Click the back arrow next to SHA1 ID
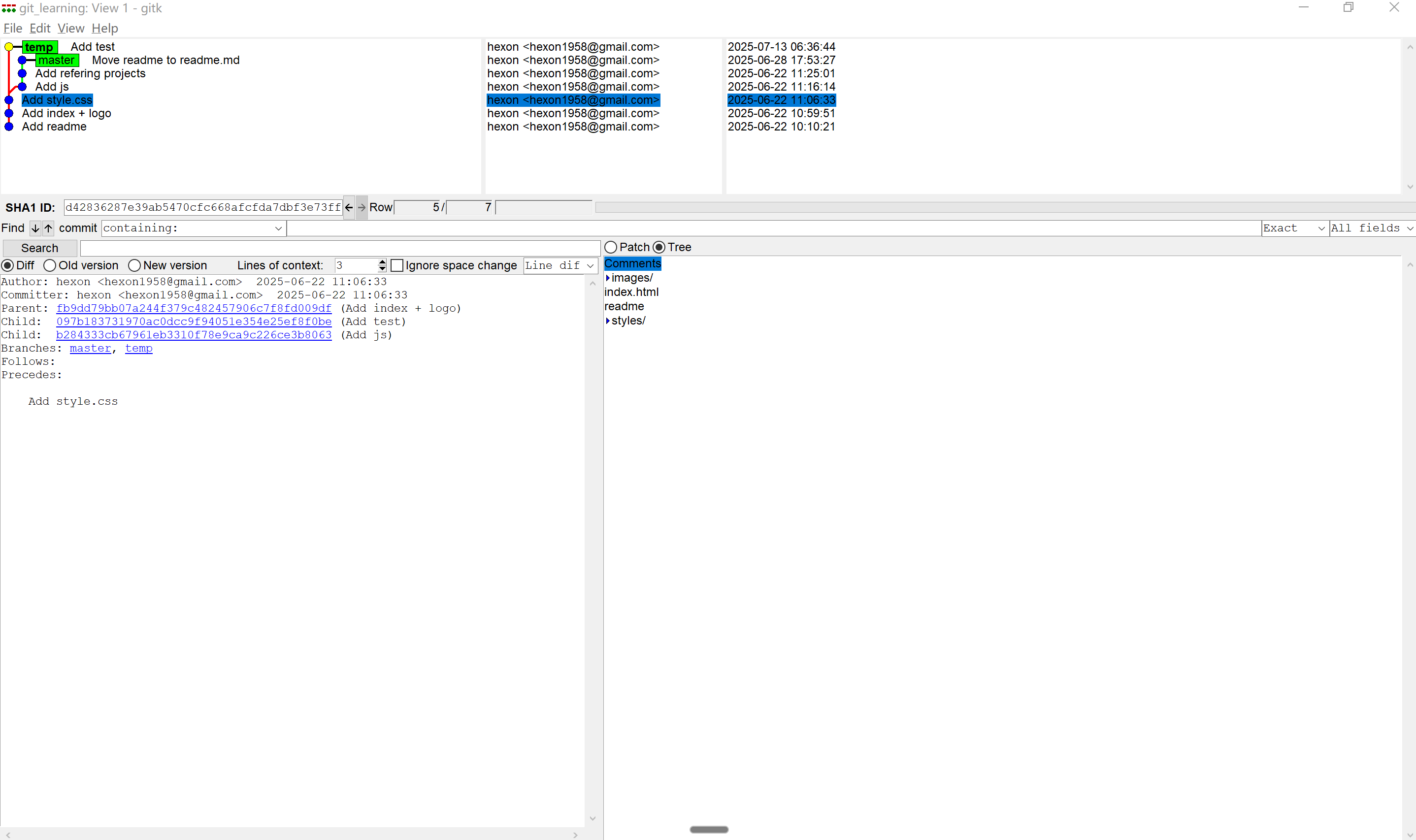This screenshot has height=840, width=1416. pyautogui.click(x=349, y=208)
